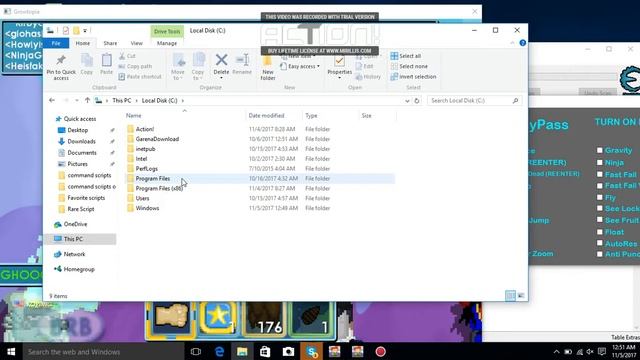Image resolution: width=640 pixels, height=360 pixels.
Task: Click Pin to Quick access icon
Action: (61, 60)
